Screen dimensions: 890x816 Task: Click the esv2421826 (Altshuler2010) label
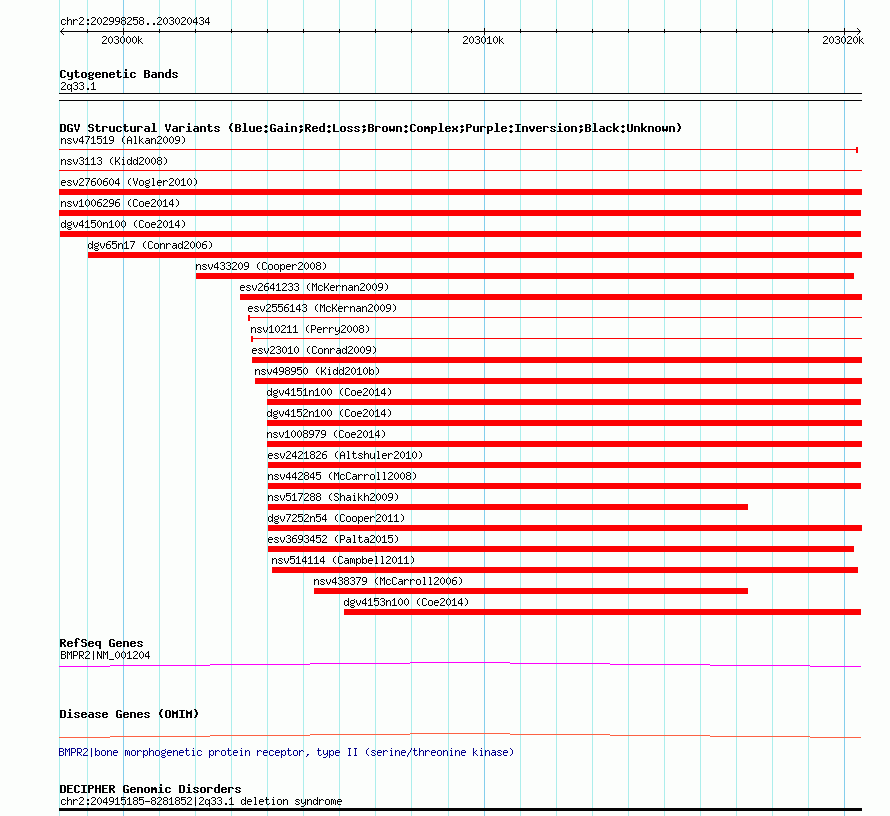click(345, 455)
